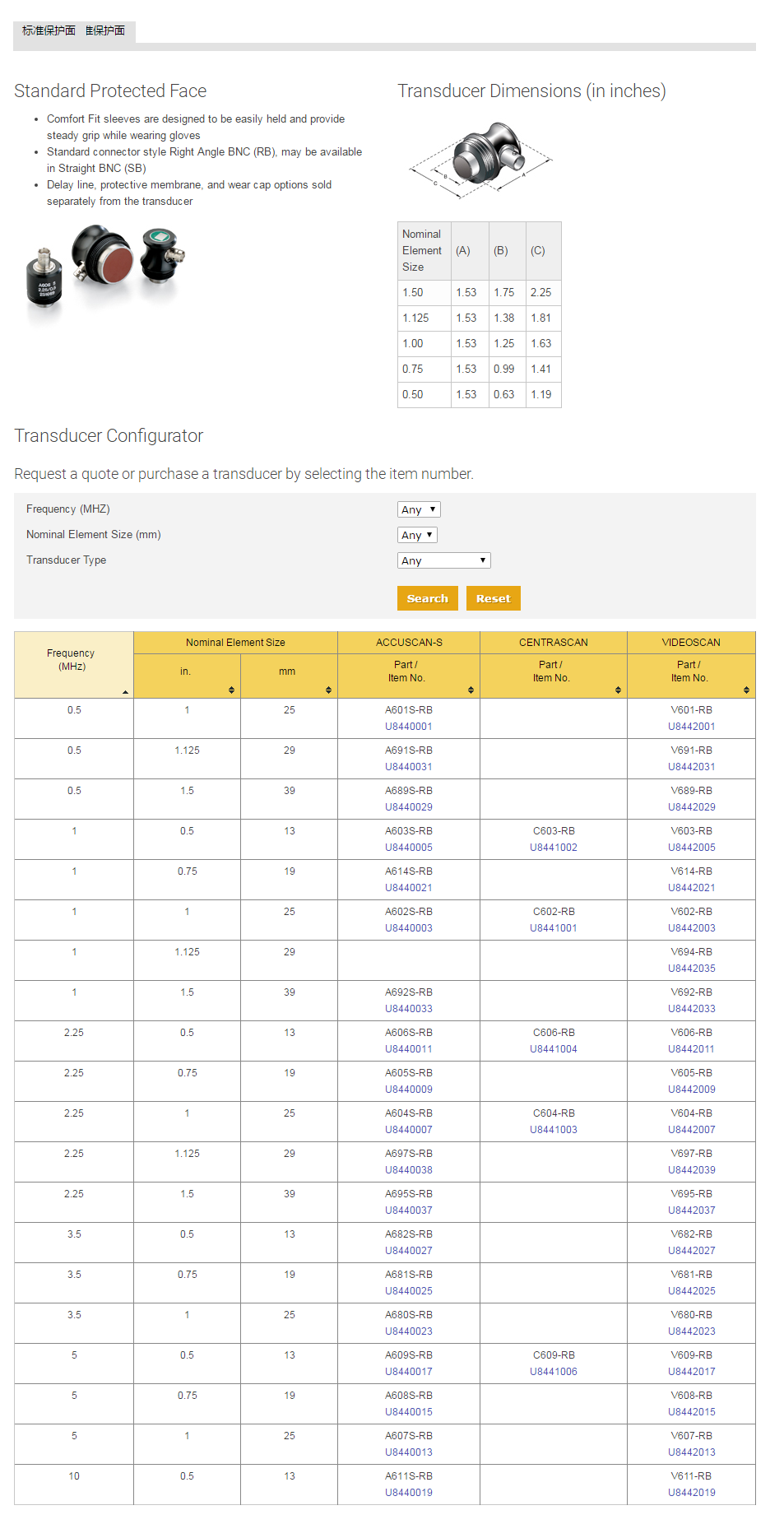The height and width of the screenshot is (1538, 784).
Task: Sort table by Frequency column arrow
Action: click(x=125, y=692)
